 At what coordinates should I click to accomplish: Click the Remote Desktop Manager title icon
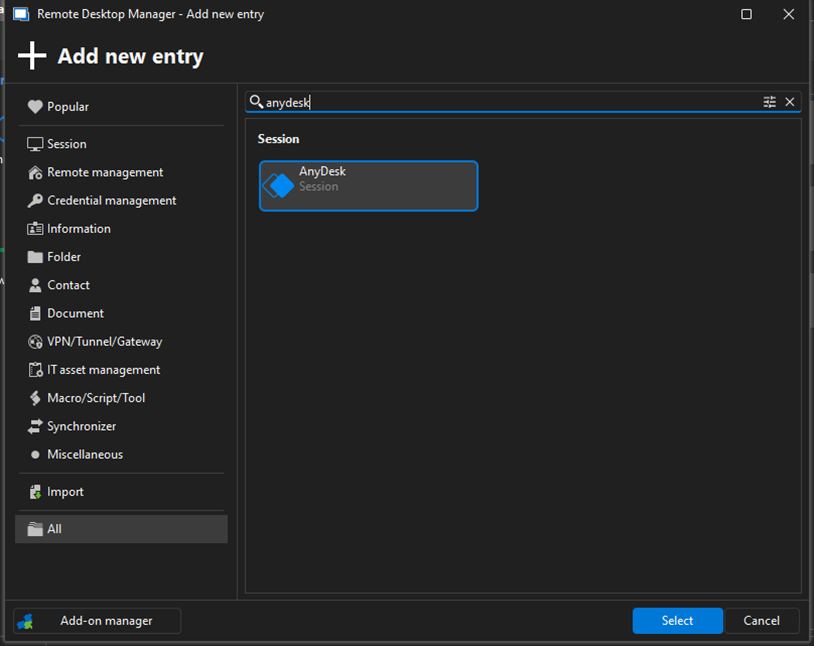tap(21, 14)
